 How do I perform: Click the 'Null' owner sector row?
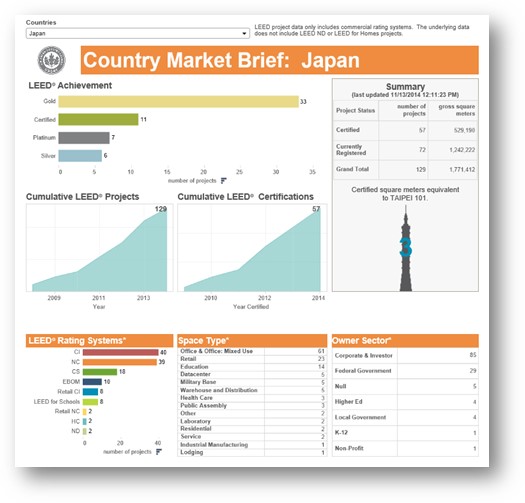coord(405,386)
